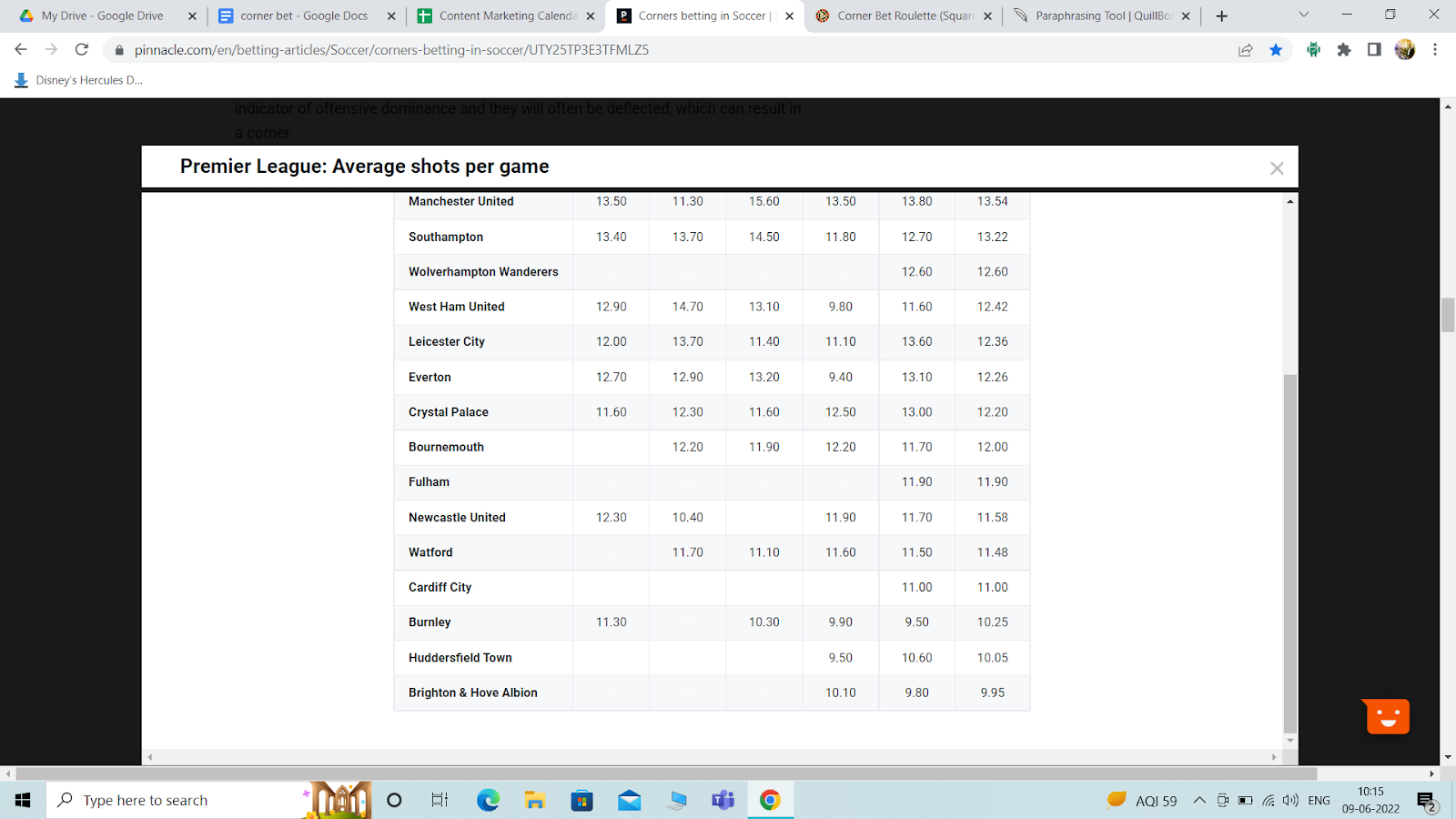Click popup scrollbar down arrow

point(1289,741)
